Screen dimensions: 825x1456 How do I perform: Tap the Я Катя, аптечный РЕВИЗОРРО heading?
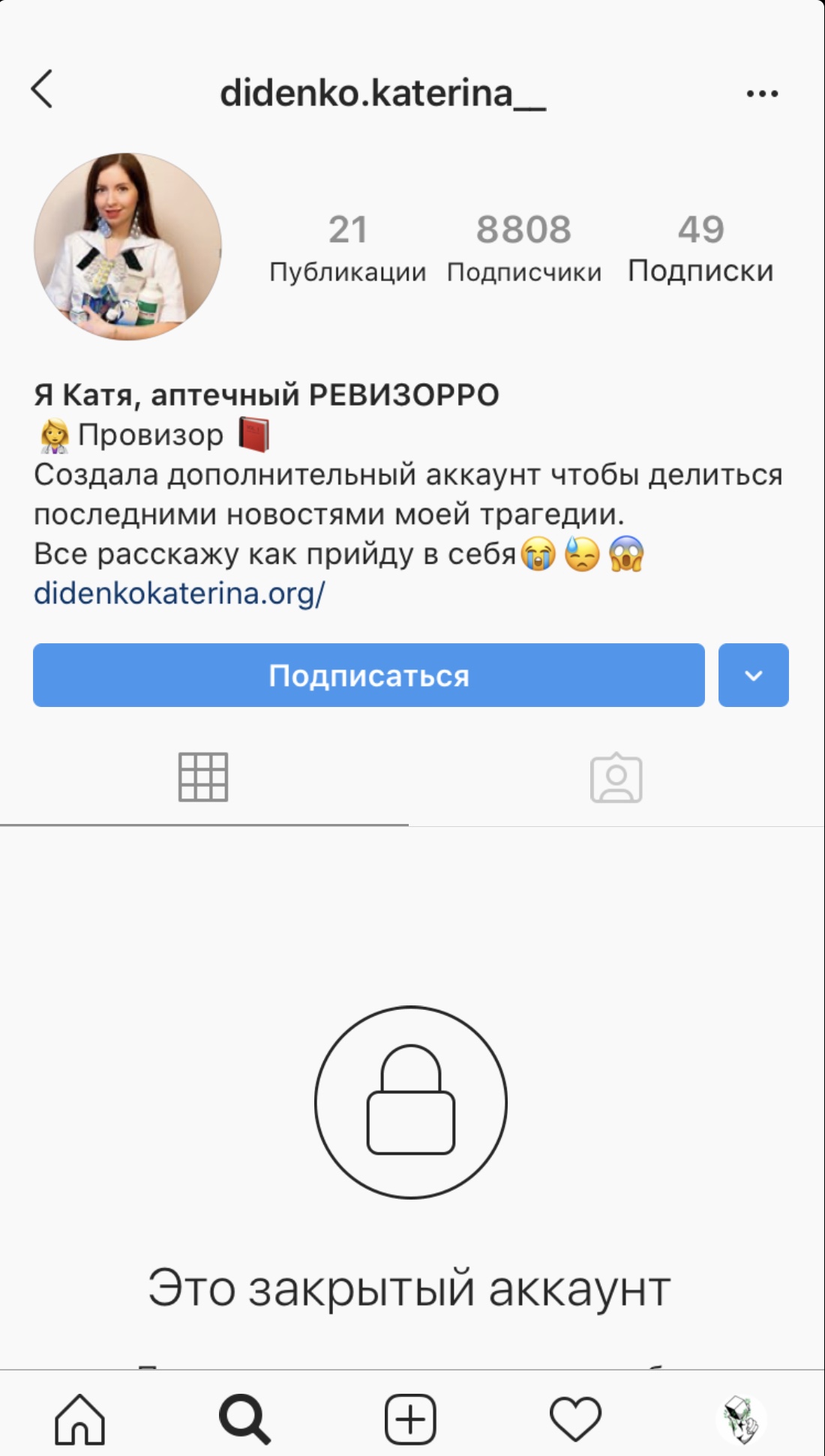[266, 395]
